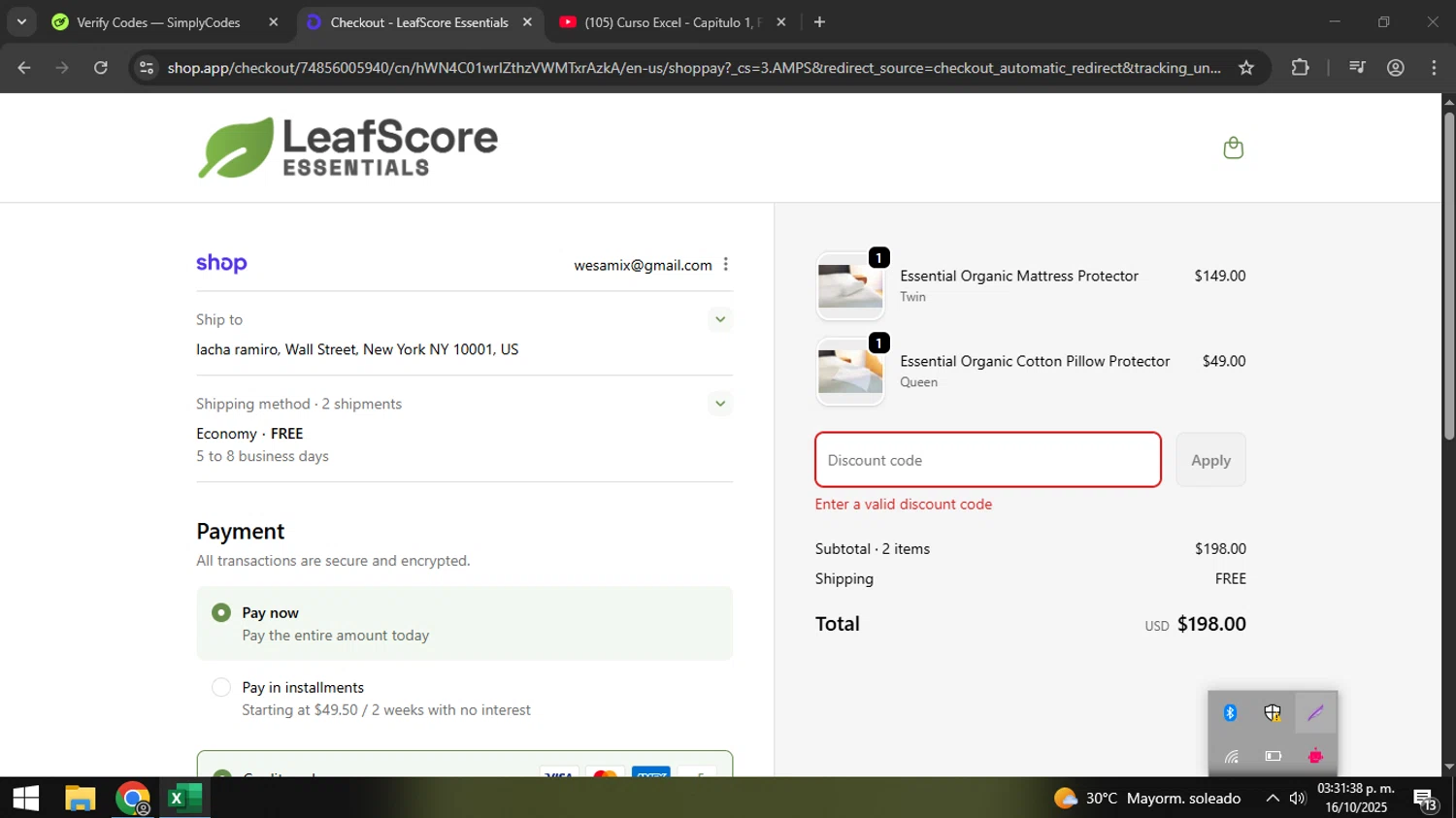The height and width of the screenshot is (818, 1456).
Task: Open media controls icon in toolbar
Action: [x=1357, y=68]
